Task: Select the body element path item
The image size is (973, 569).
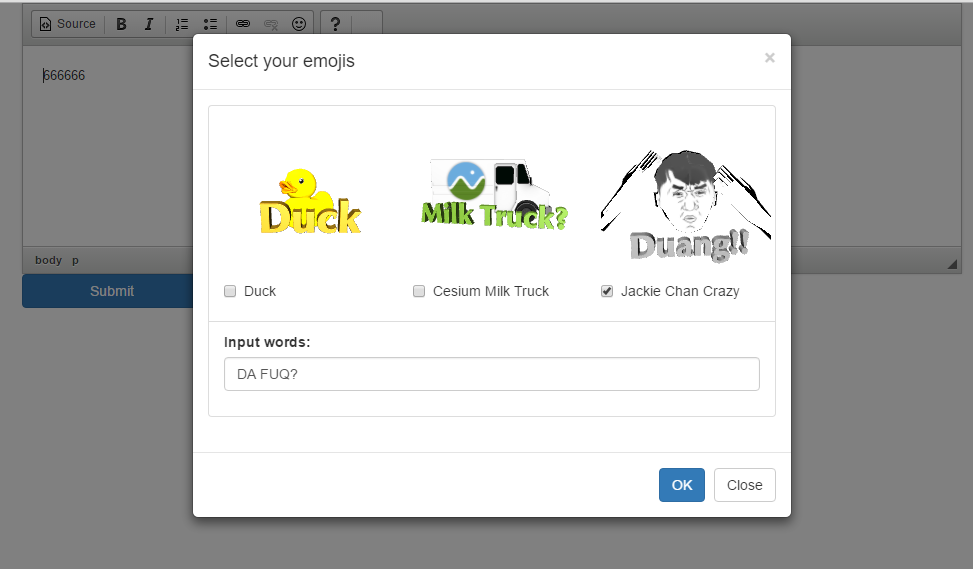Action: pos(48,260)
